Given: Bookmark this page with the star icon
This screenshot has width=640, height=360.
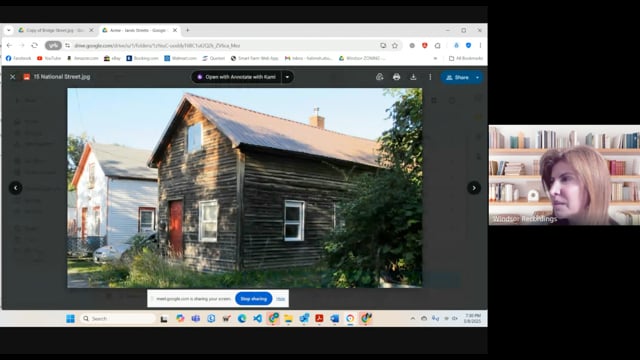Looking at the screenshot, I should [395, 45].
